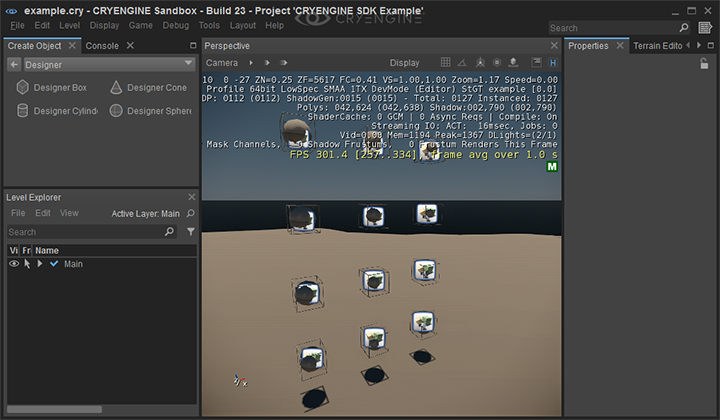The width and height of the screenshot is (720, 420).
Task: Create a Designer Sphere object
Action: pyautogui.click(x=151, y=111)
